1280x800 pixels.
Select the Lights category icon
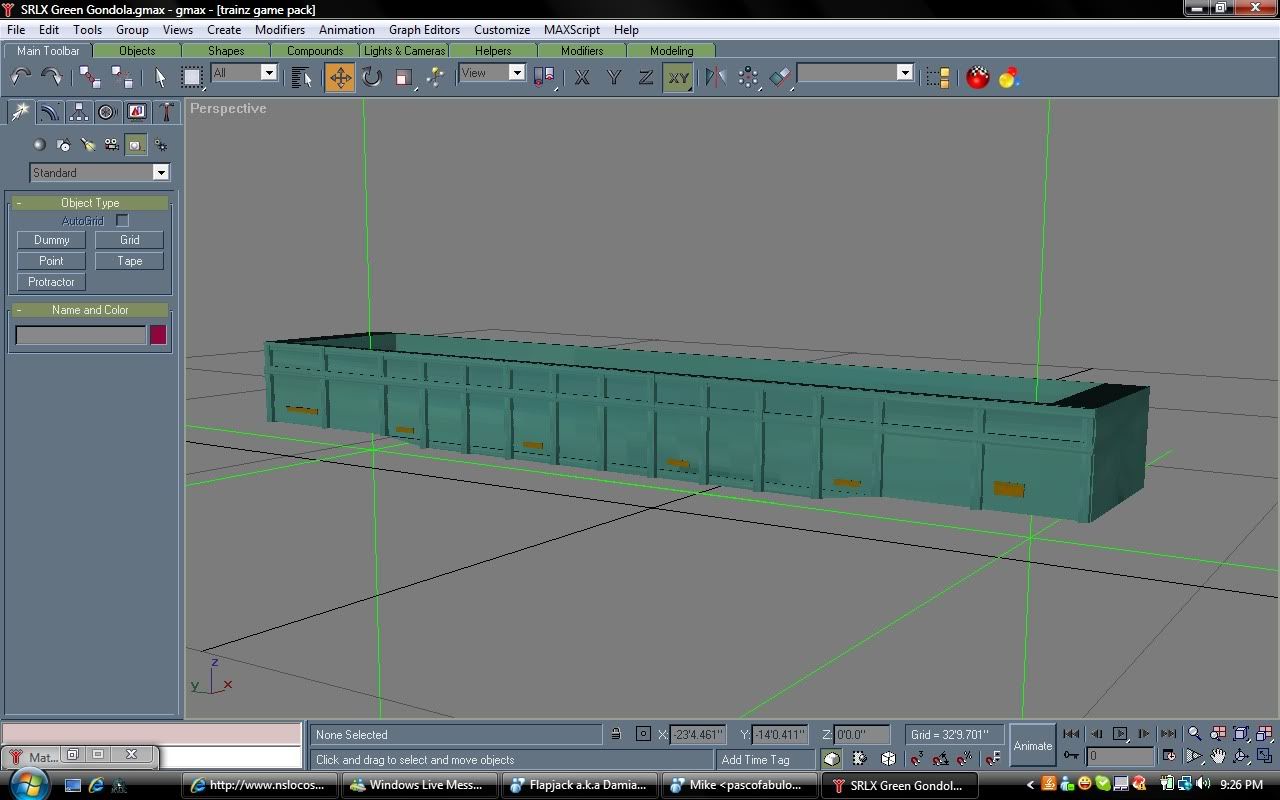[x=88, y=145]
